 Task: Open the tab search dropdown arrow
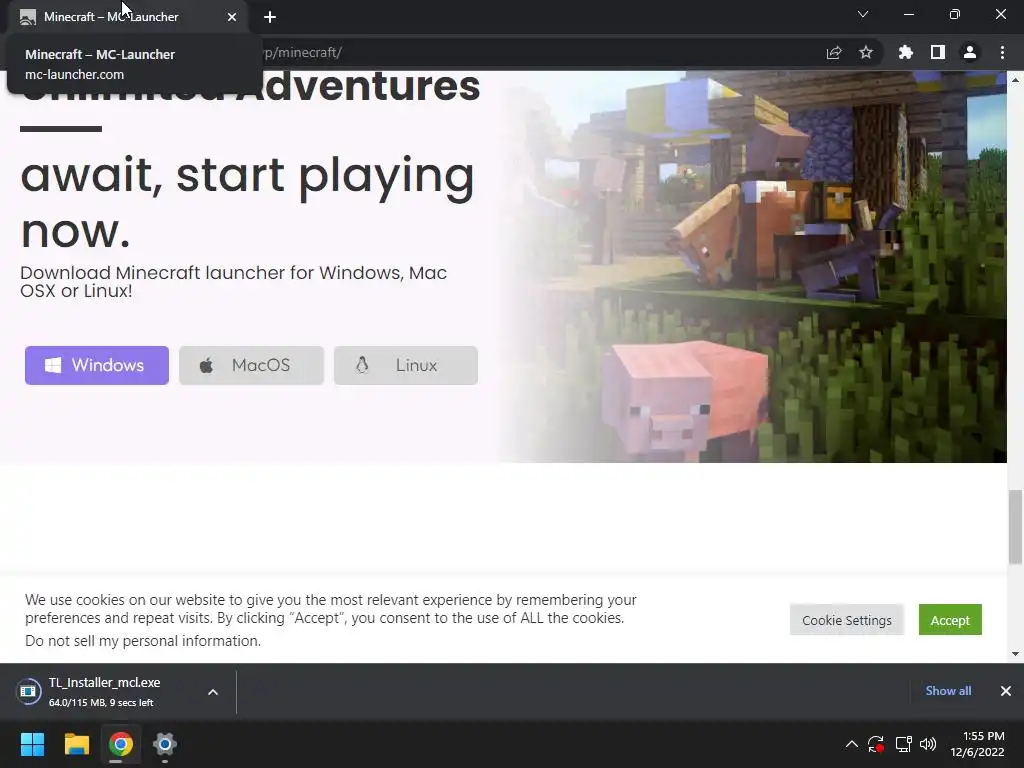863,14
